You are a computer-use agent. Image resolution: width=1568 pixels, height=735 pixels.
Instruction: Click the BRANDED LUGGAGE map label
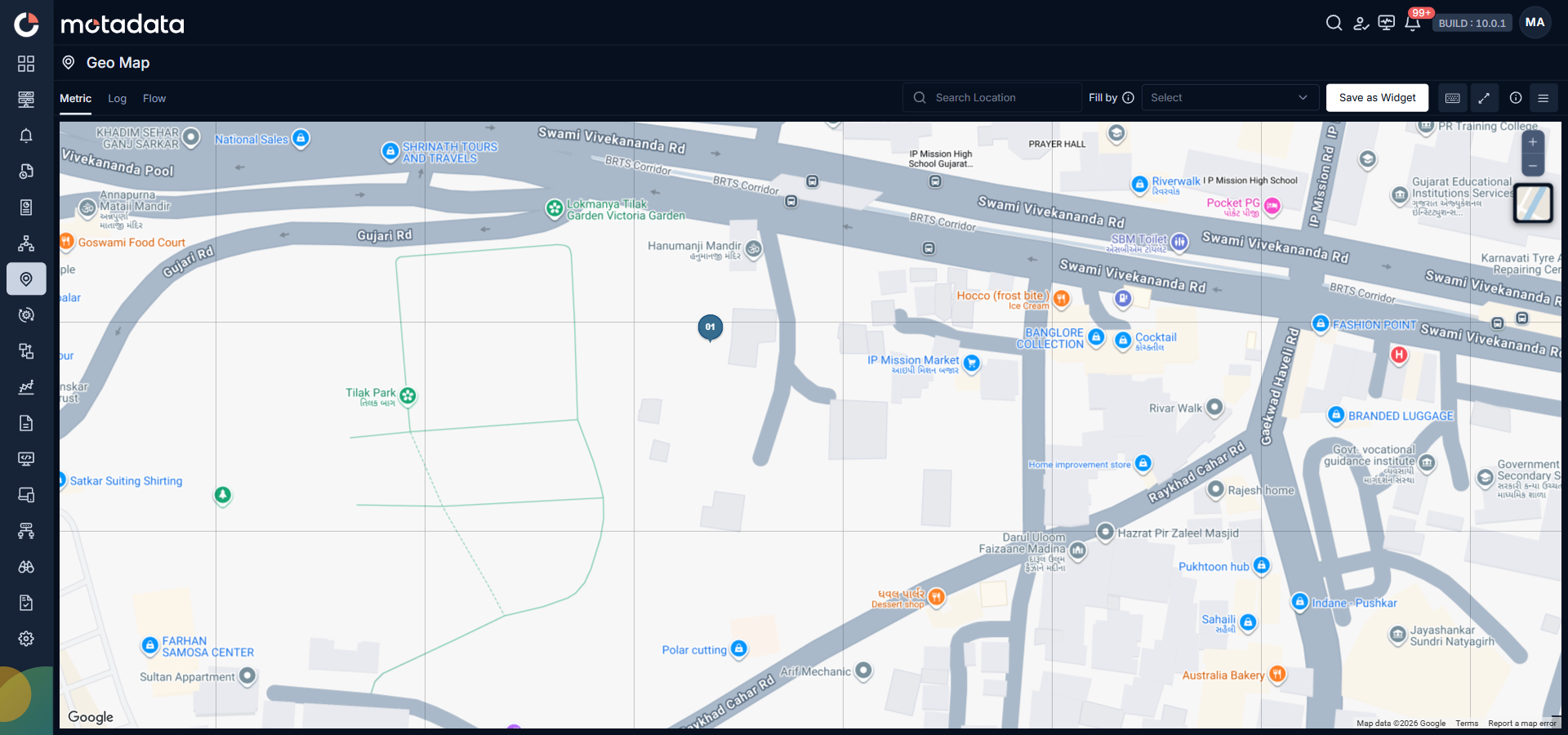(x=1401, y=416)
